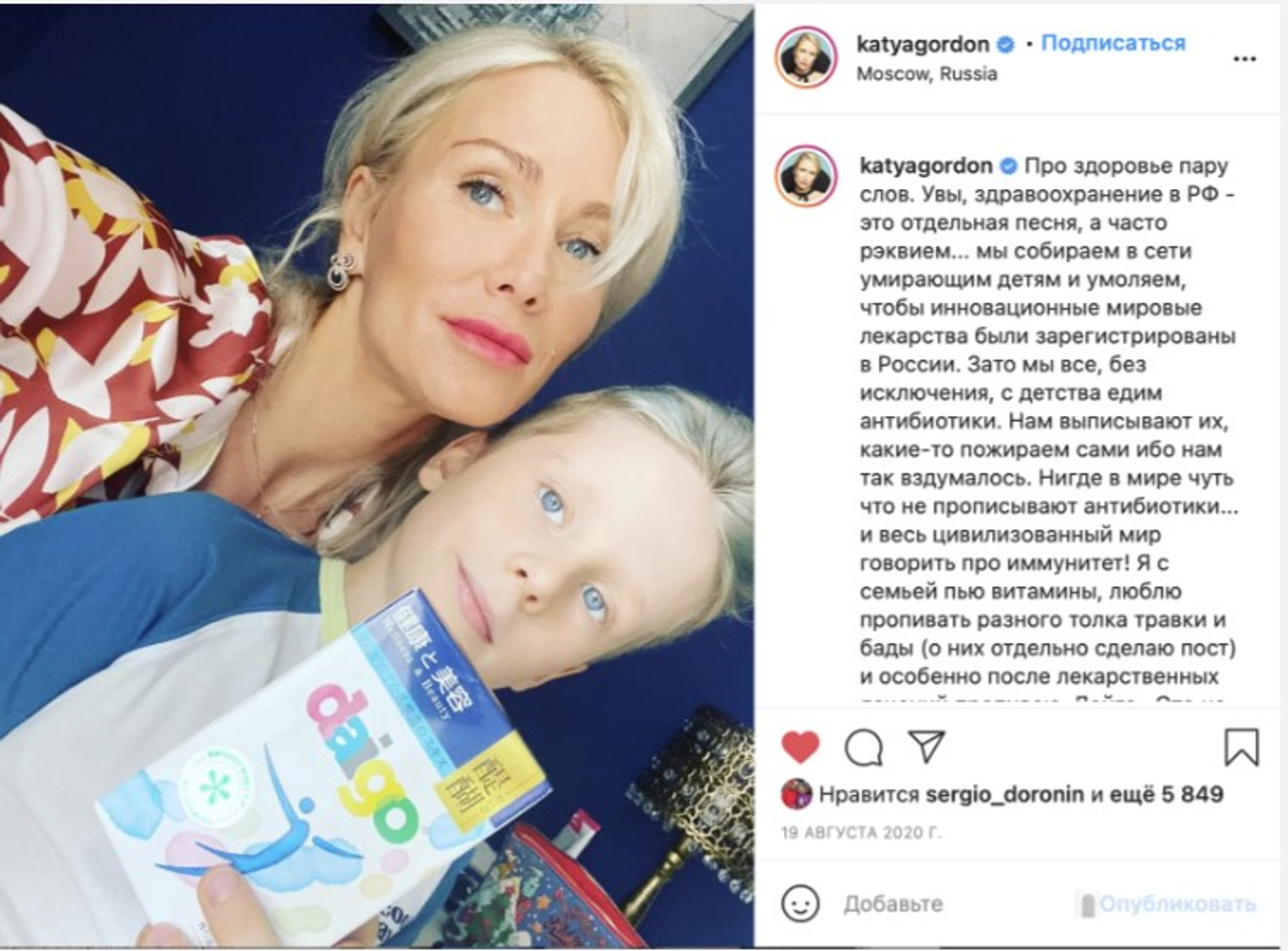Open the three-dots more options menu

click(1244, 59)
